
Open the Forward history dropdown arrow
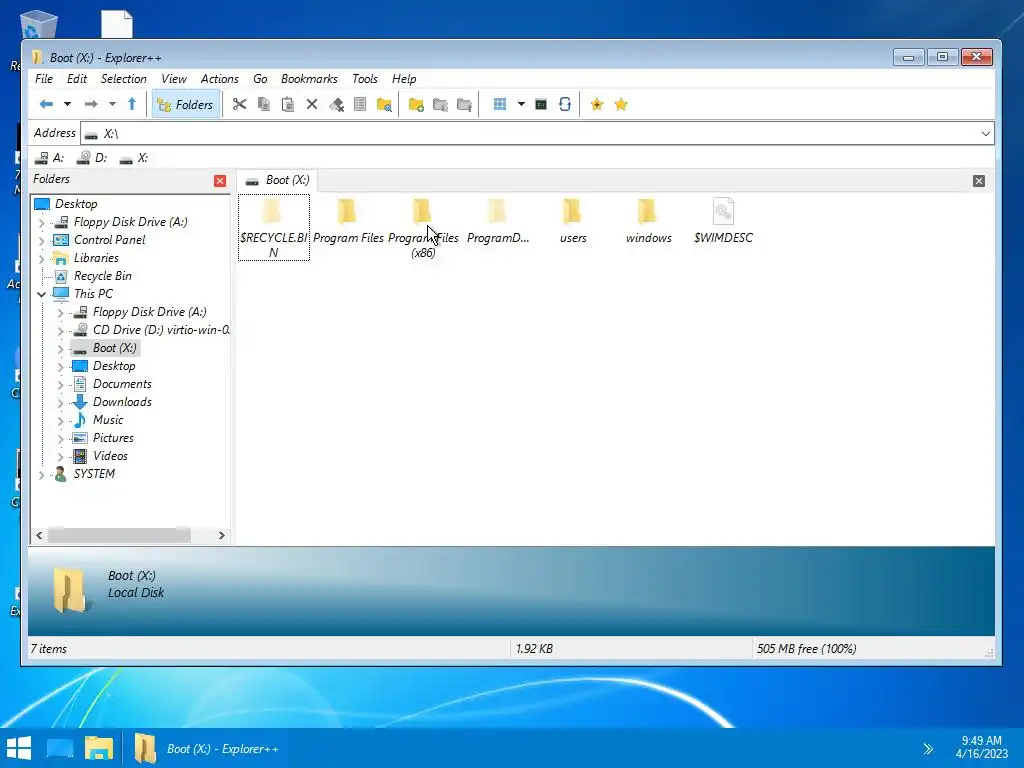pos(112,104)
